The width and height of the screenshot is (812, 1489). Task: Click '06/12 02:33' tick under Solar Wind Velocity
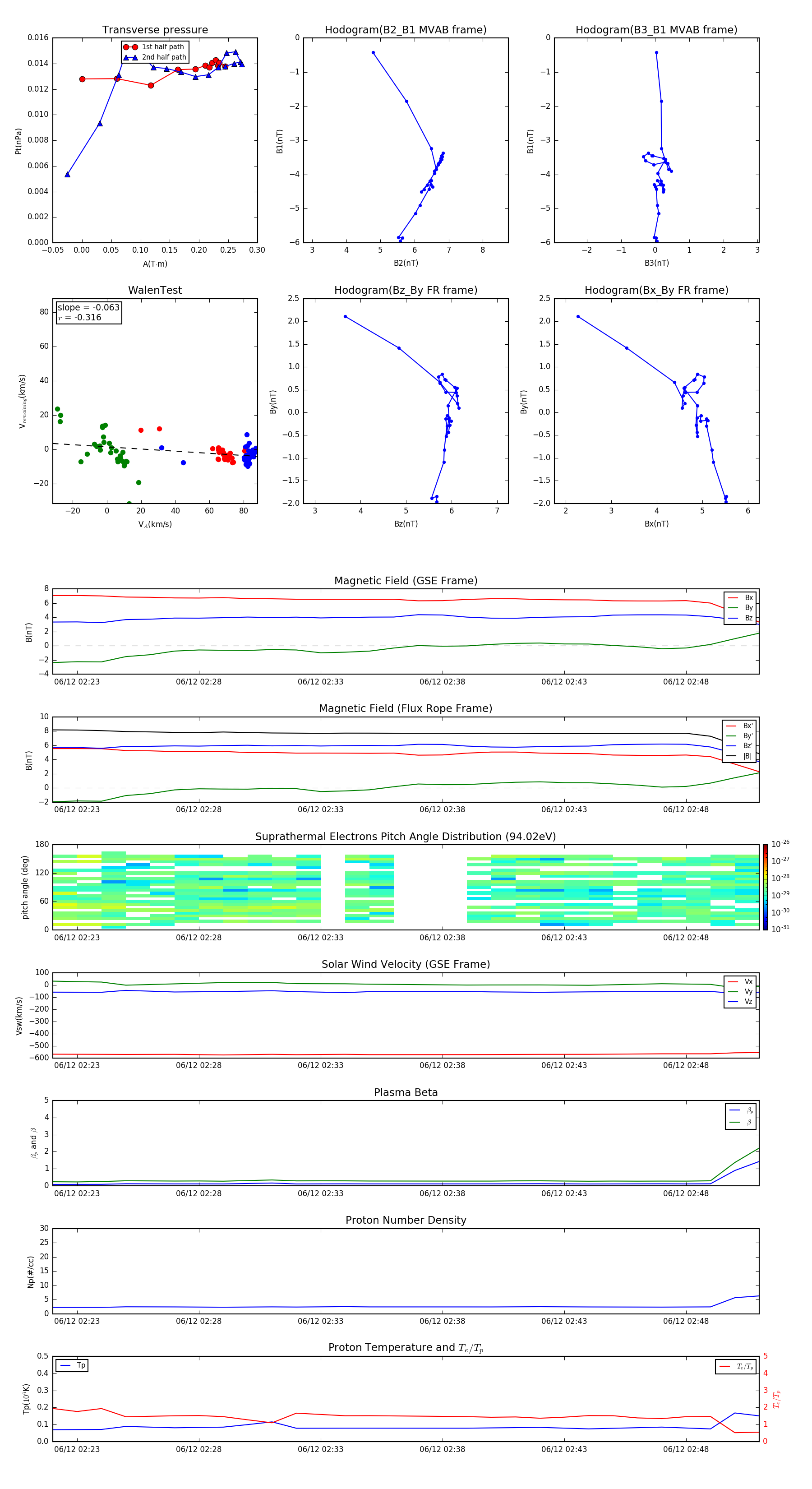coord(320,1065)
